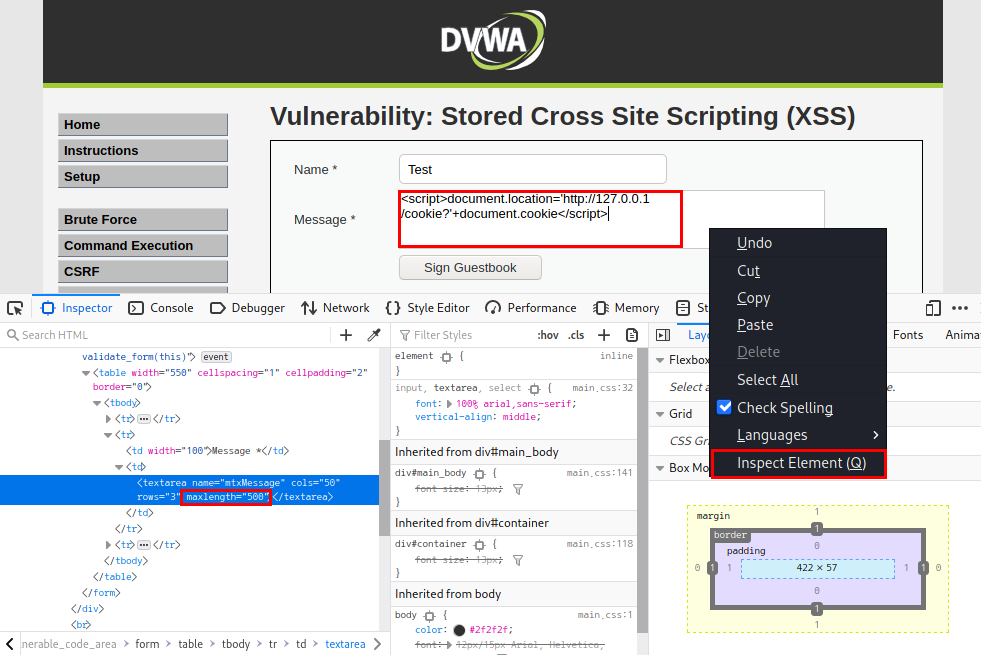Click the #2f2f2f color swatch
Image resolution: width=981 pixels, height=655 pixels.
(x=459, y=630)
